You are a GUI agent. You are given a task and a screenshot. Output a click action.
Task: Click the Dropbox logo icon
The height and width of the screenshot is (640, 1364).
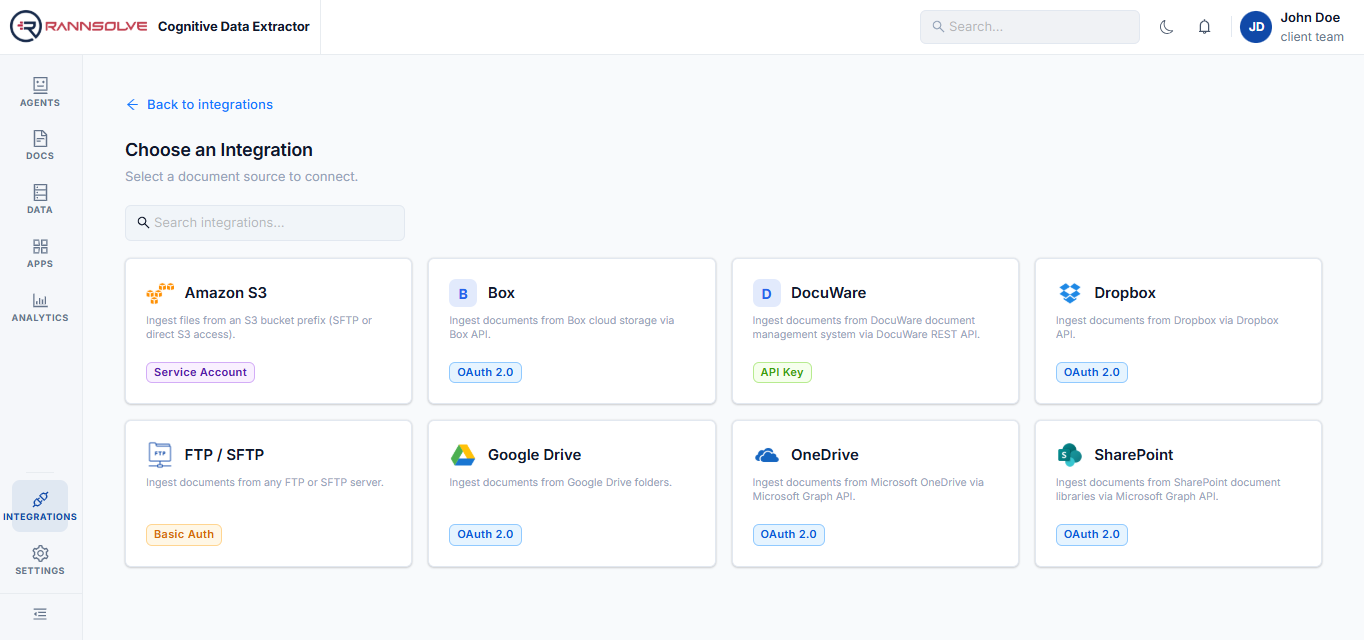[1070, 293]
